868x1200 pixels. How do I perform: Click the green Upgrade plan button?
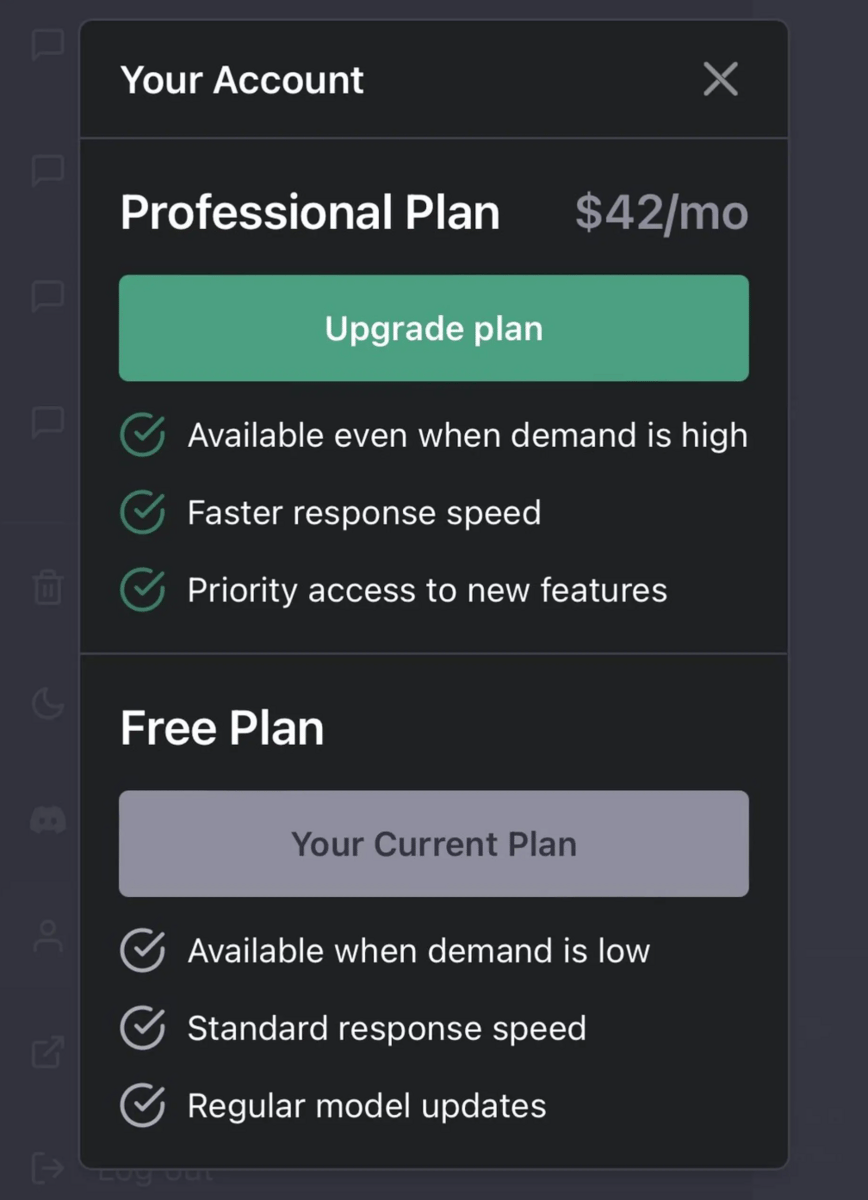[434, 328]
